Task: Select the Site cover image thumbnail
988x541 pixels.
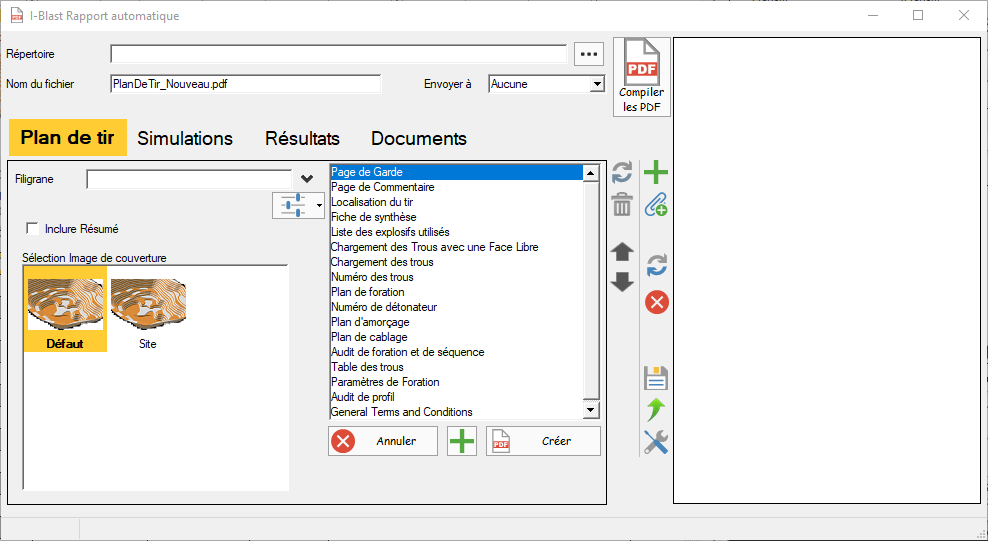Action: 148,310
